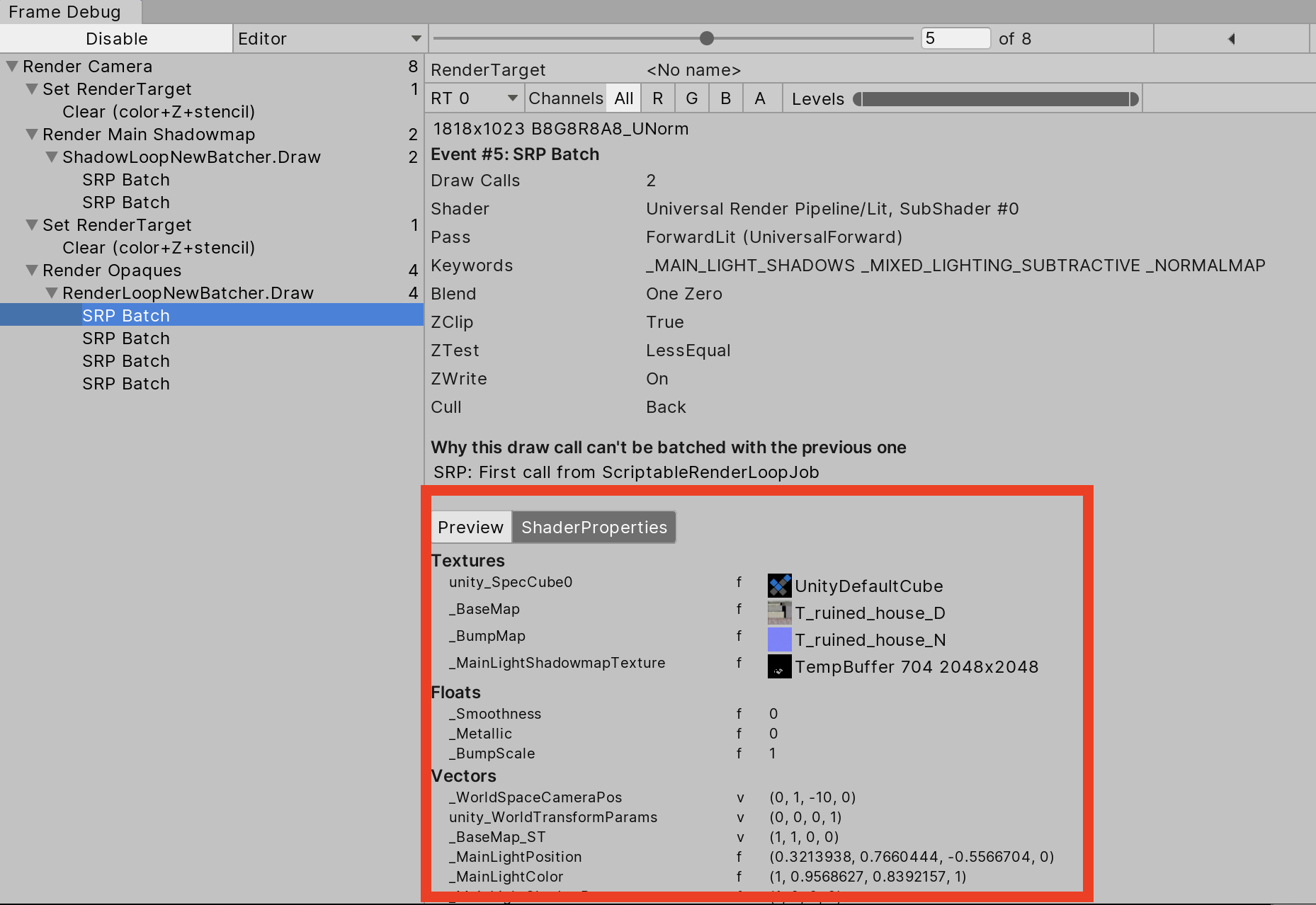Screen dimensions: 1316x905
Task: Toggle the G channel filter
Action: click(692, 98)
